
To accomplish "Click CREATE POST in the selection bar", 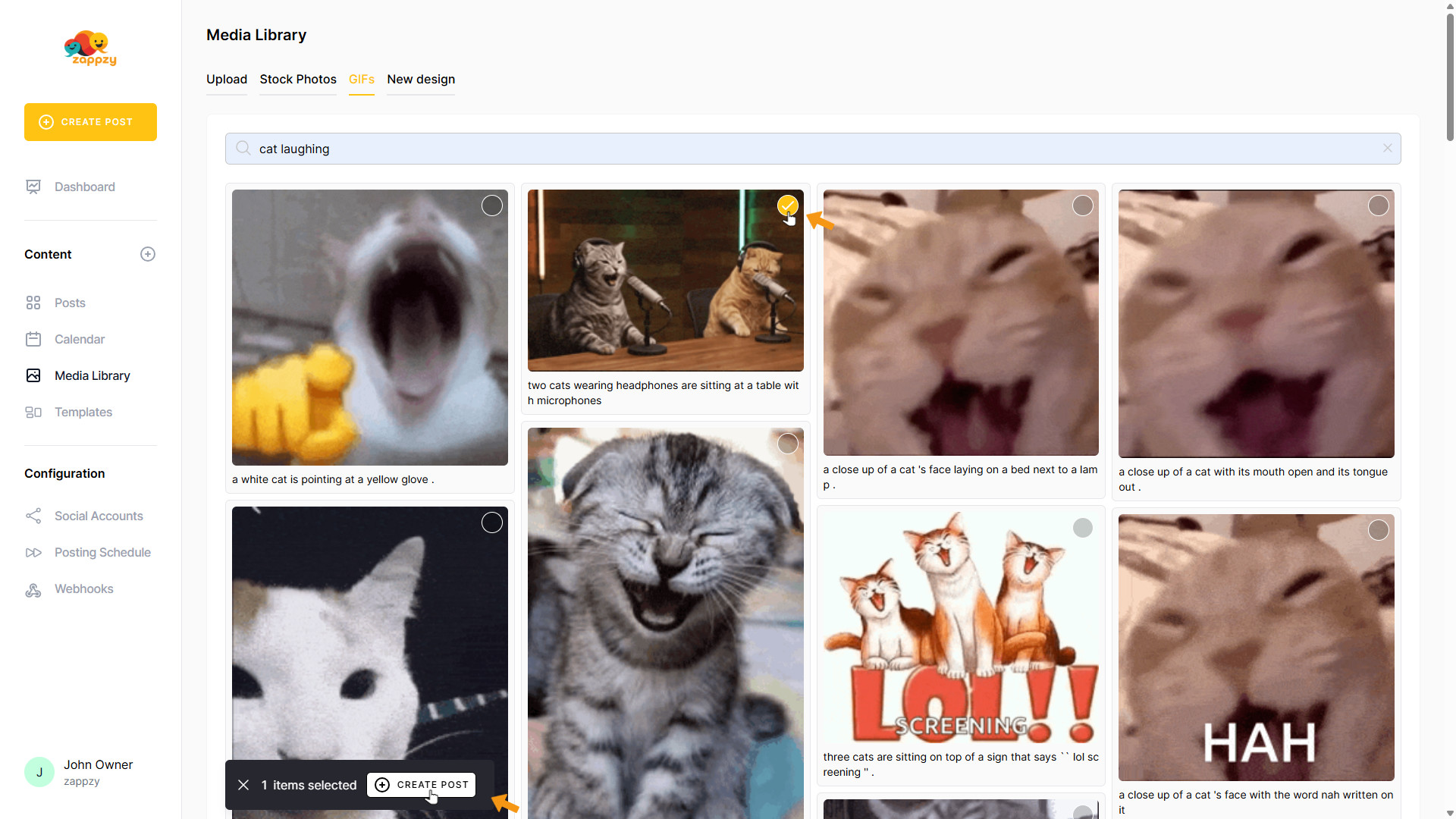I will pos(422,785).
